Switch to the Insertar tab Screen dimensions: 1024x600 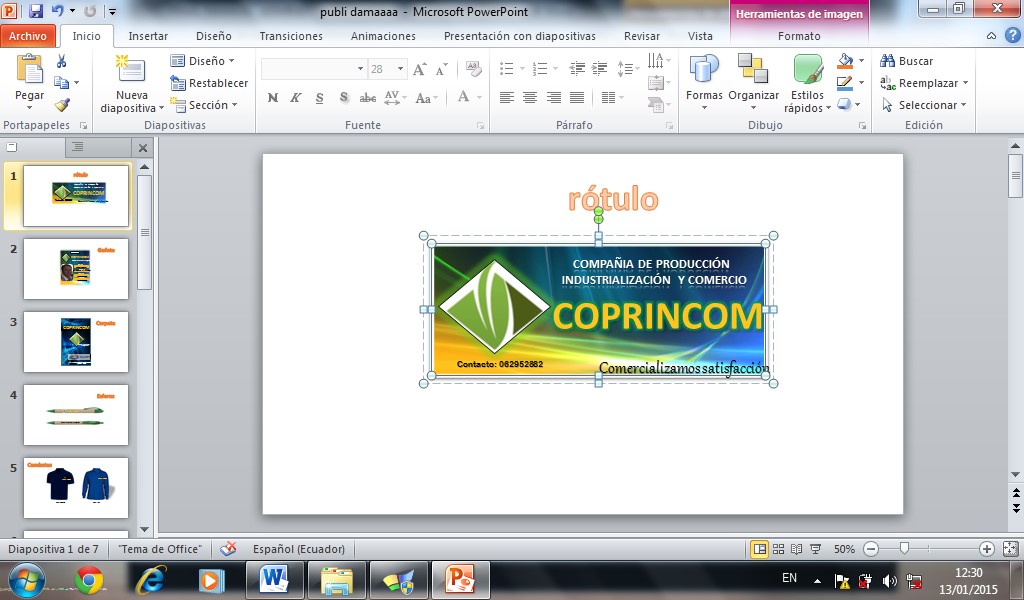click(148, 36)
